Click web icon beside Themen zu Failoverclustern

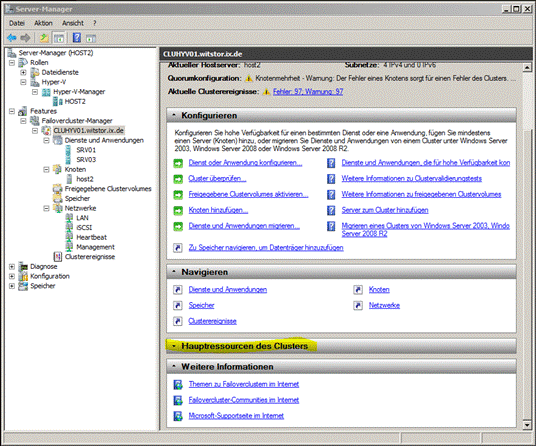[x=178, y=384]
